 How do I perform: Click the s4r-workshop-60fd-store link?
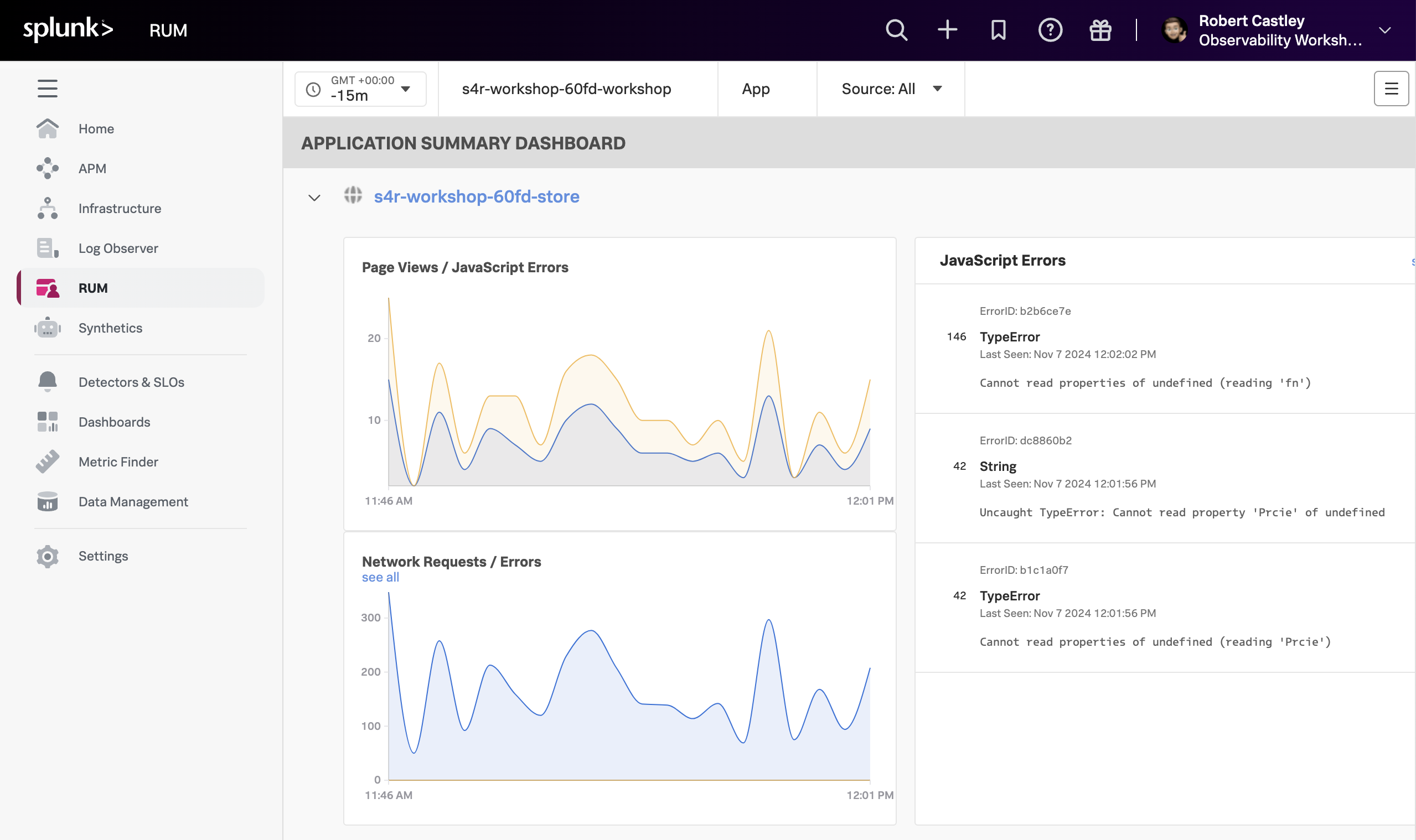[476, 196]
